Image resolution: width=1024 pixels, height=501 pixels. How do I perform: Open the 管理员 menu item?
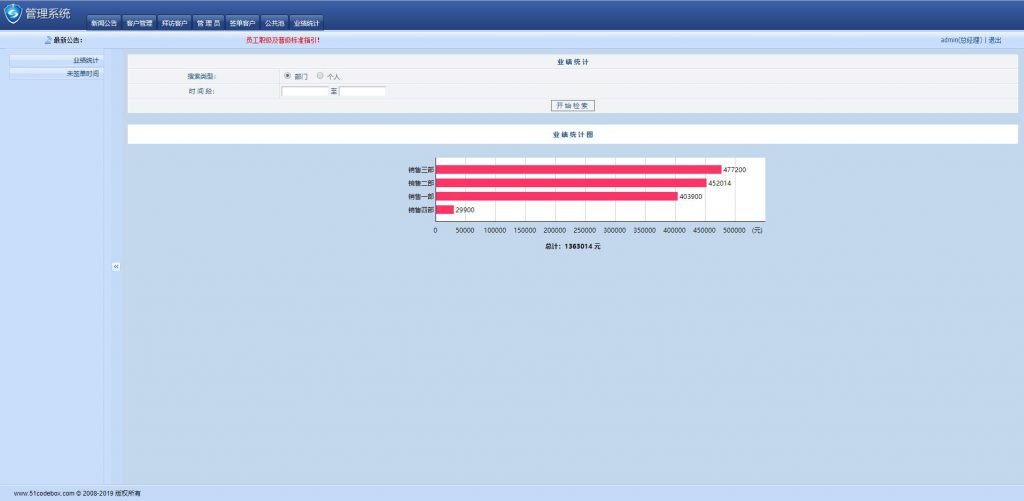[208, 22]
